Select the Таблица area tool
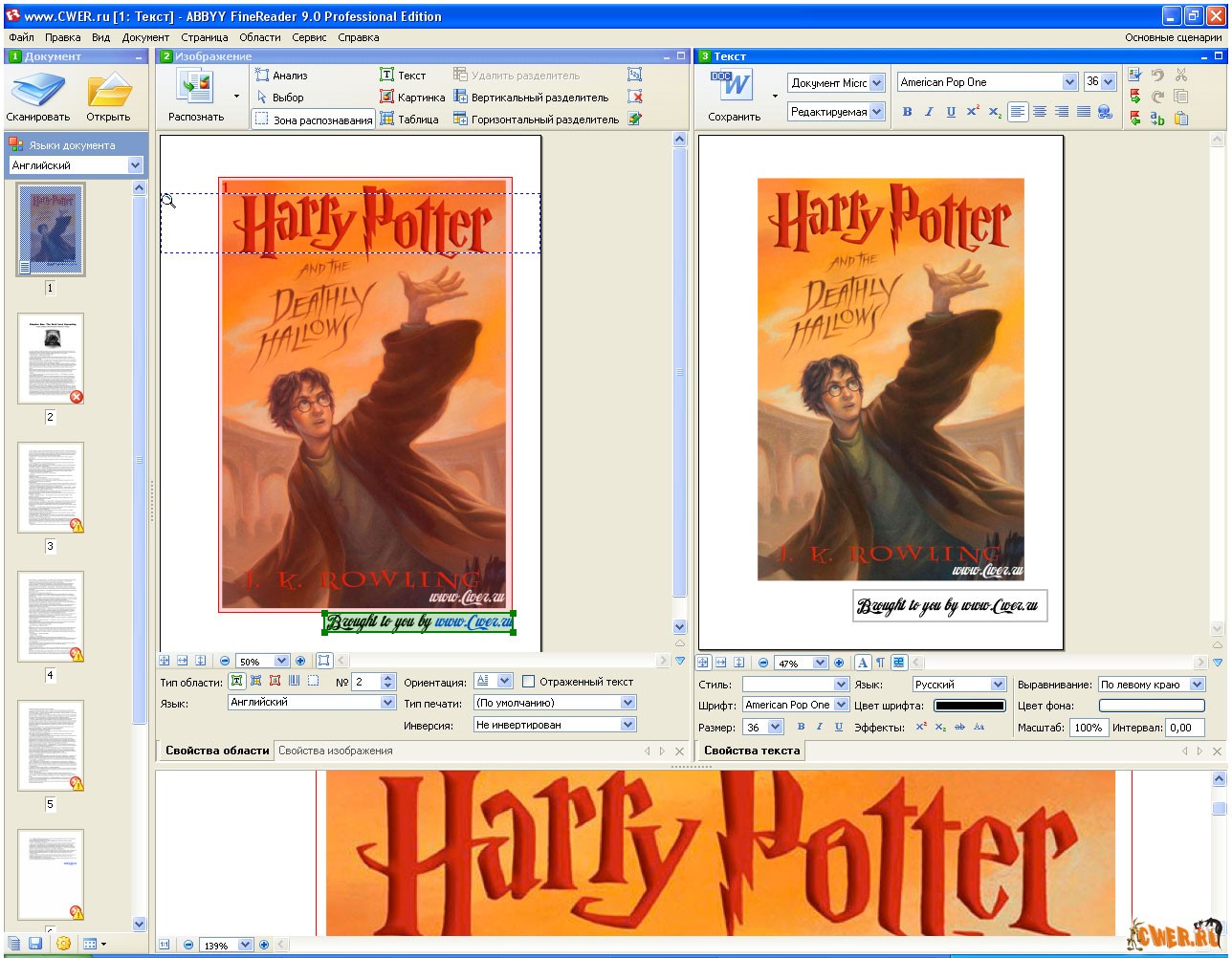 point(409,120)
